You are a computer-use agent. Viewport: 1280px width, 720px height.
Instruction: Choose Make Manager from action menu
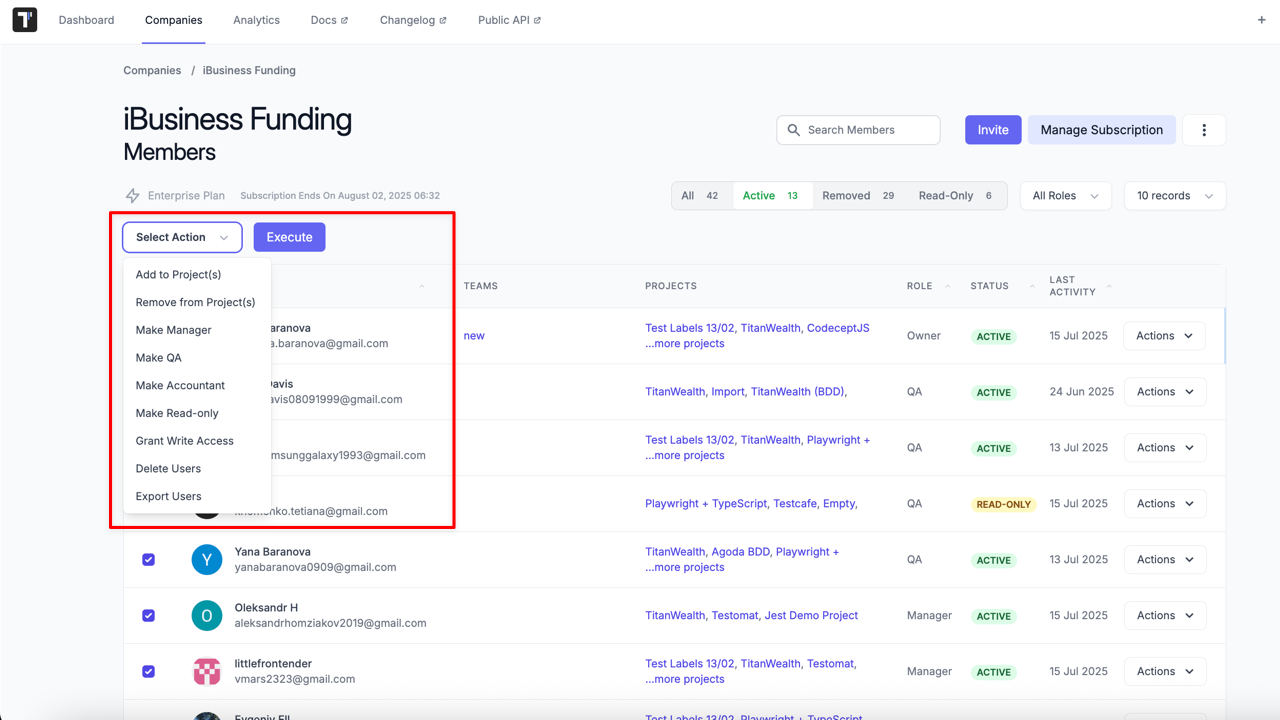click(174, 330)
